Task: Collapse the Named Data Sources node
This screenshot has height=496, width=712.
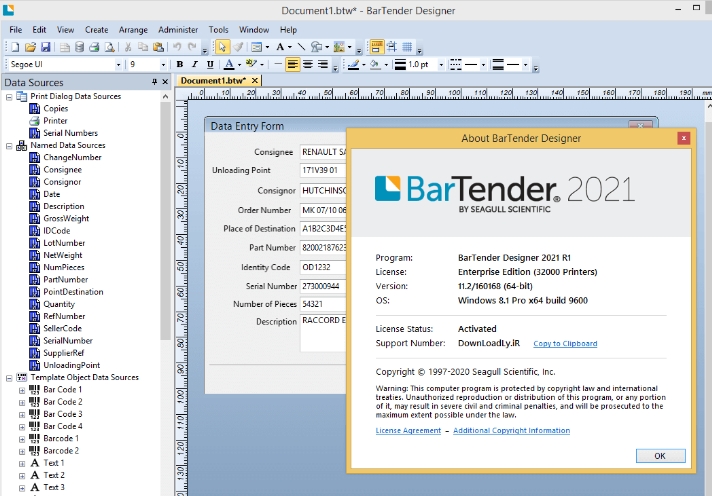Action: click(9, 146)
